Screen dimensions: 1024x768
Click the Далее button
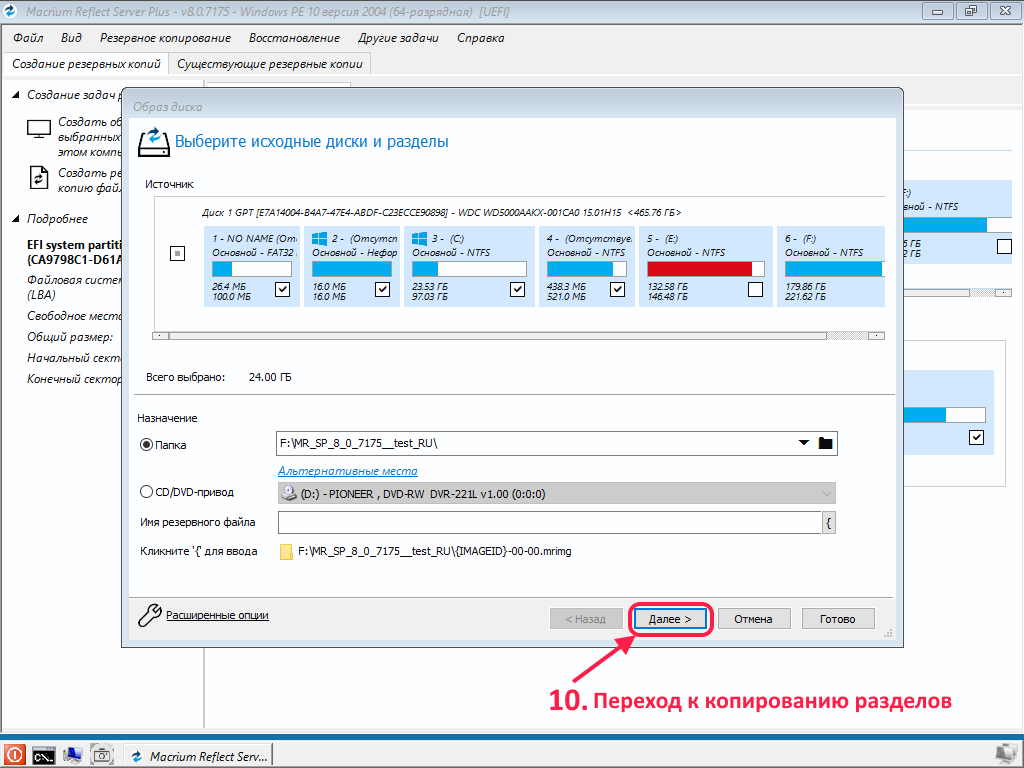tap(670, 619)
